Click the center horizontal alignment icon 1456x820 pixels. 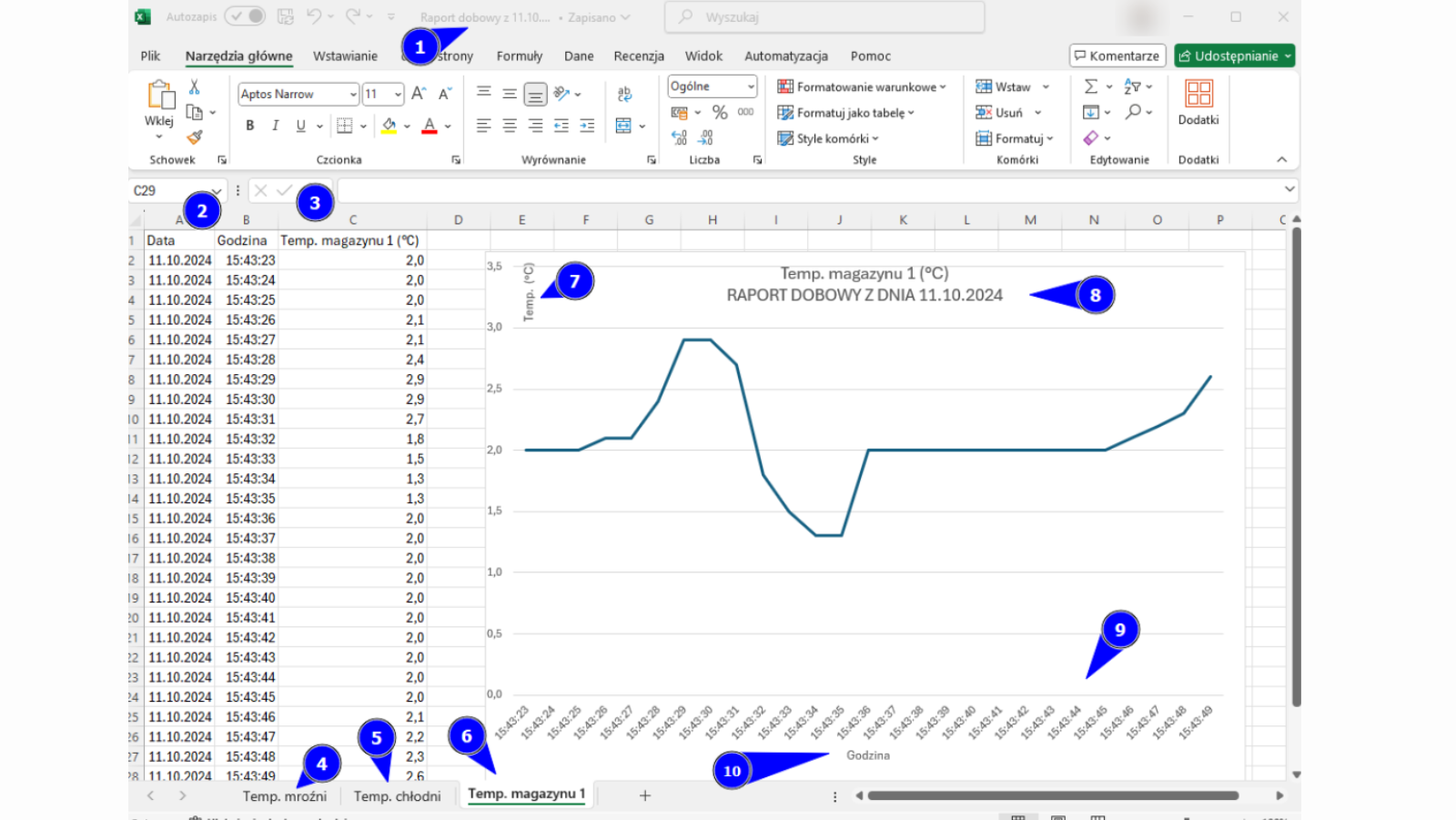(510, 126)
